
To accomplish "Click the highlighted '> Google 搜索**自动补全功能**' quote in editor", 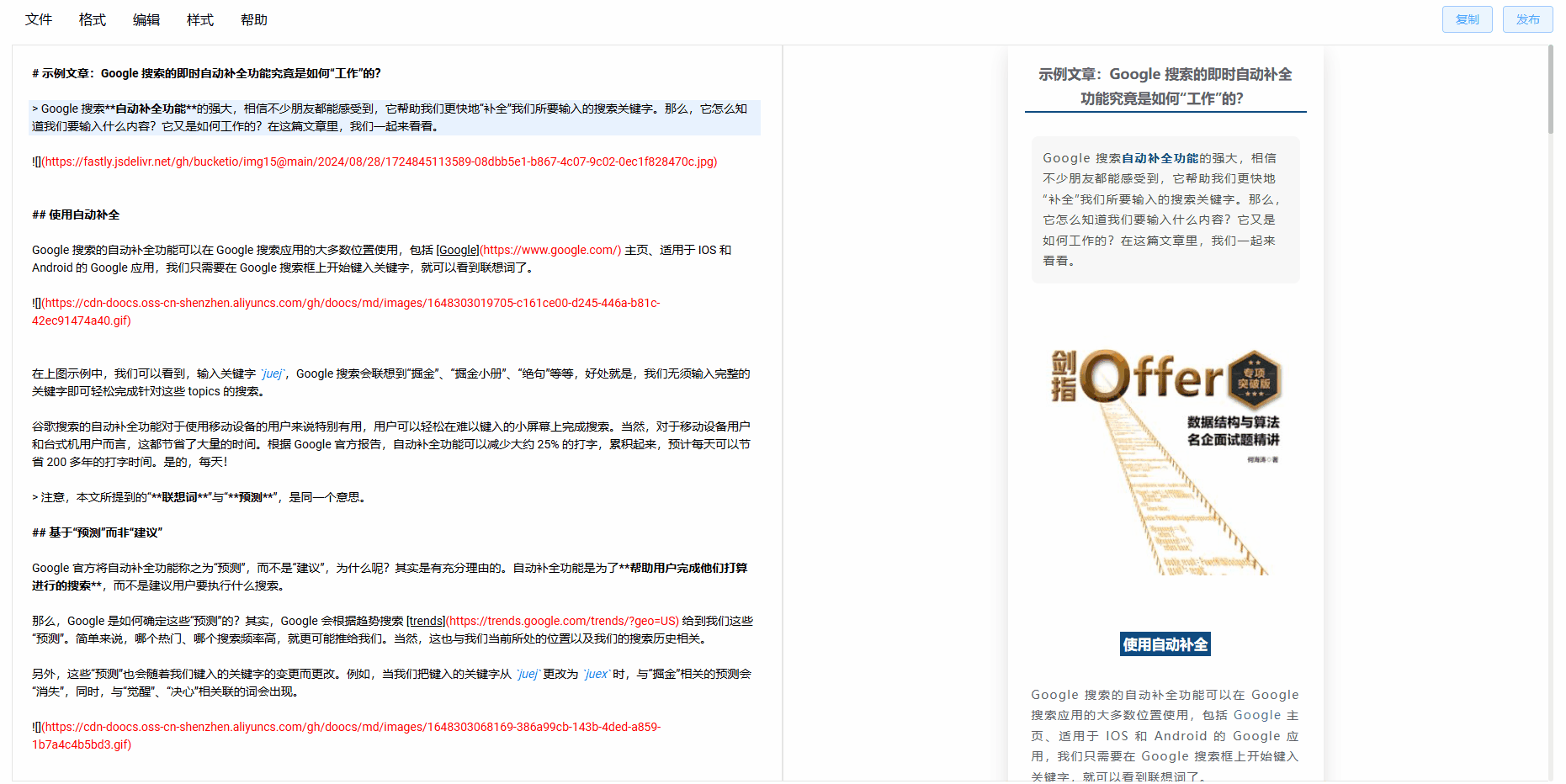I will [x=395, y=118].
